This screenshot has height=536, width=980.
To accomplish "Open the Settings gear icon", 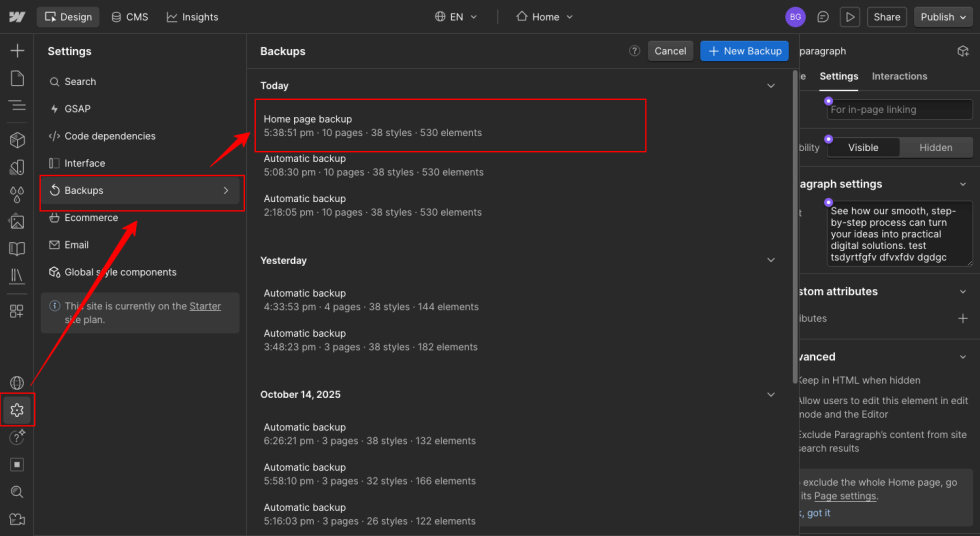I will 17,410.
